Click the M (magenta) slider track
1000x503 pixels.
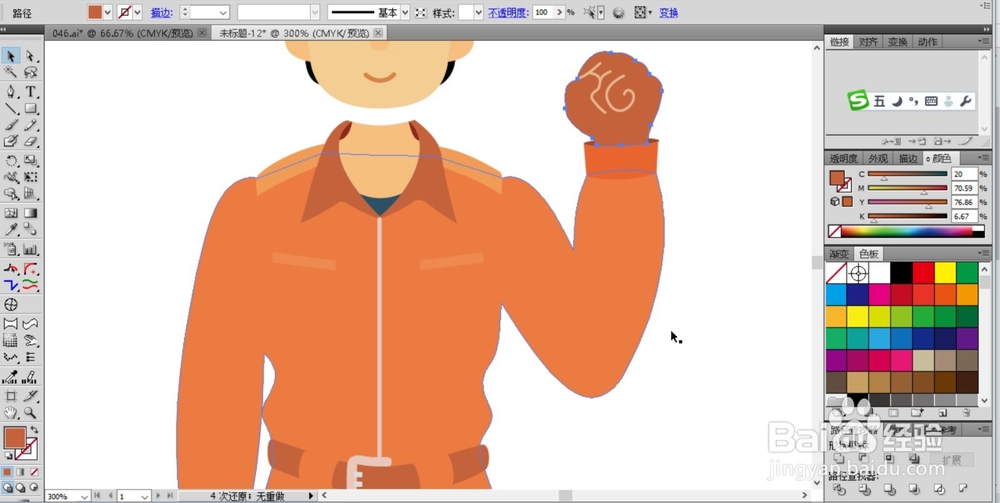coord(908,188)
